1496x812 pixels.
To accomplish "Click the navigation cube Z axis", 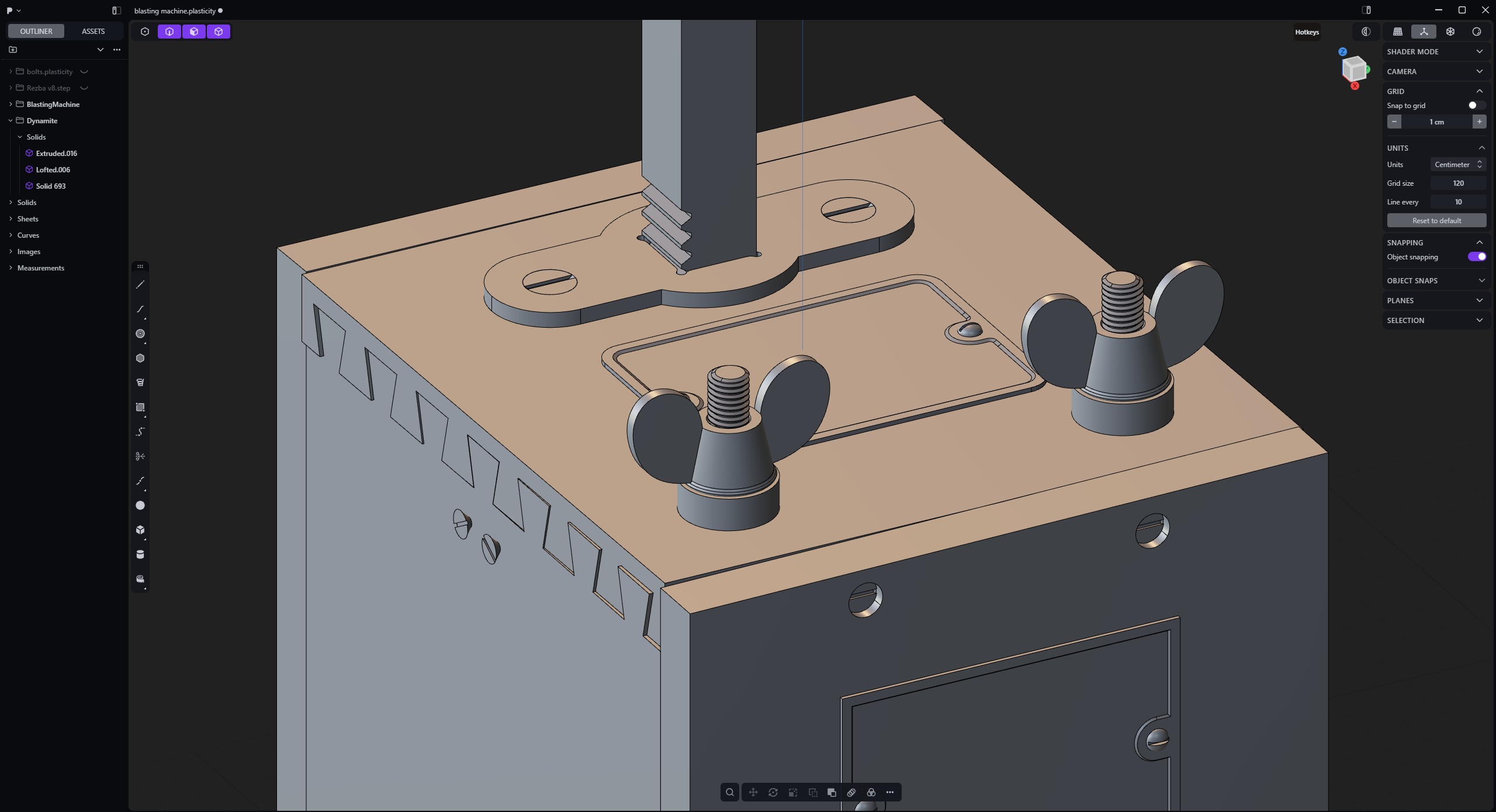I will click(1343, 52).
